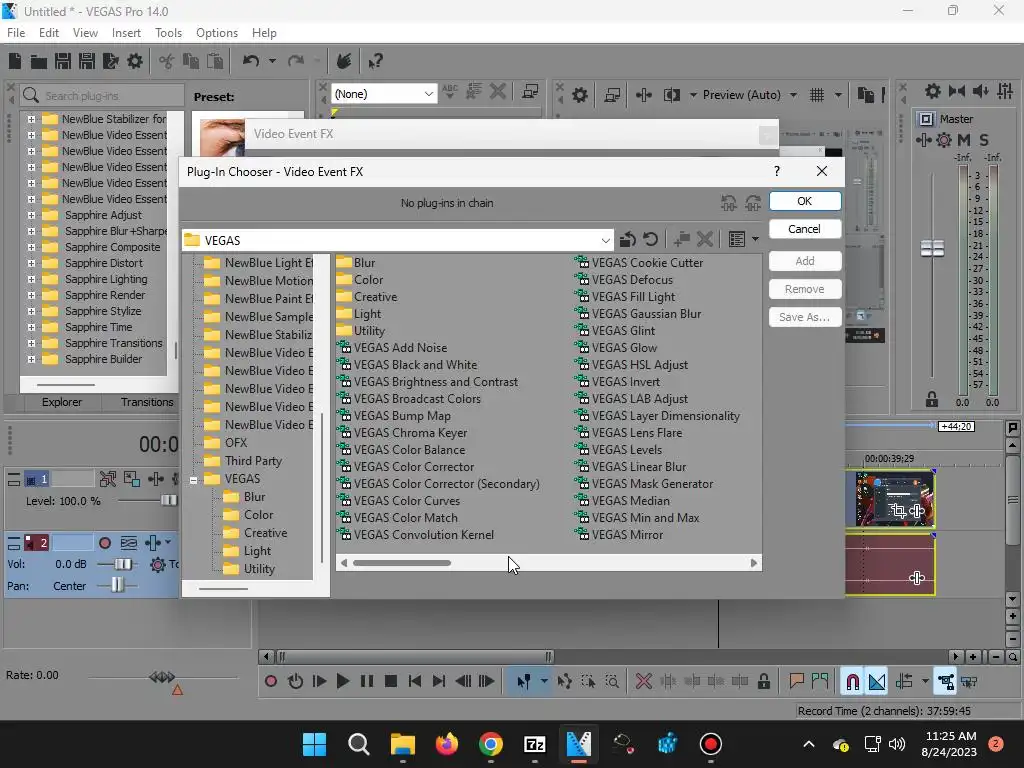Open project Properties gear icon

tap(135, 61)
